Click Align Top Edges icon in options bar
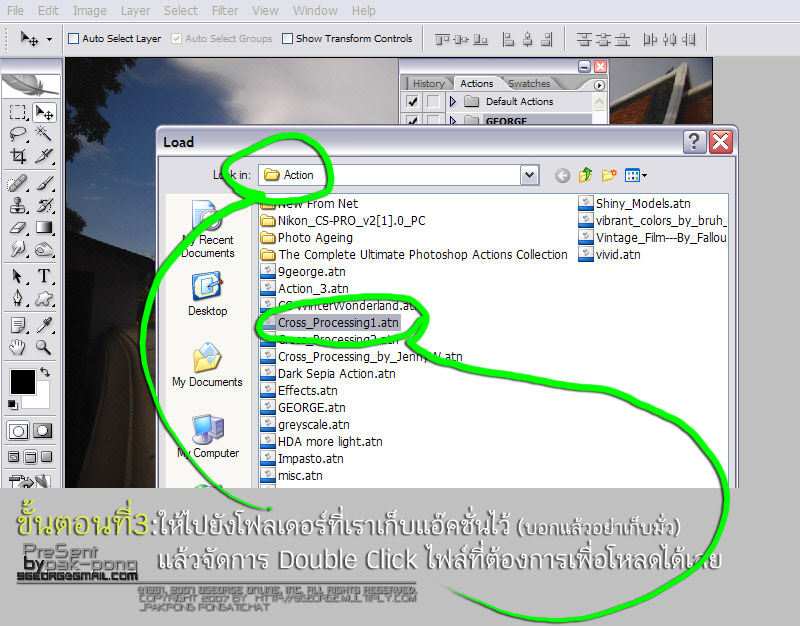 [442, 39]
